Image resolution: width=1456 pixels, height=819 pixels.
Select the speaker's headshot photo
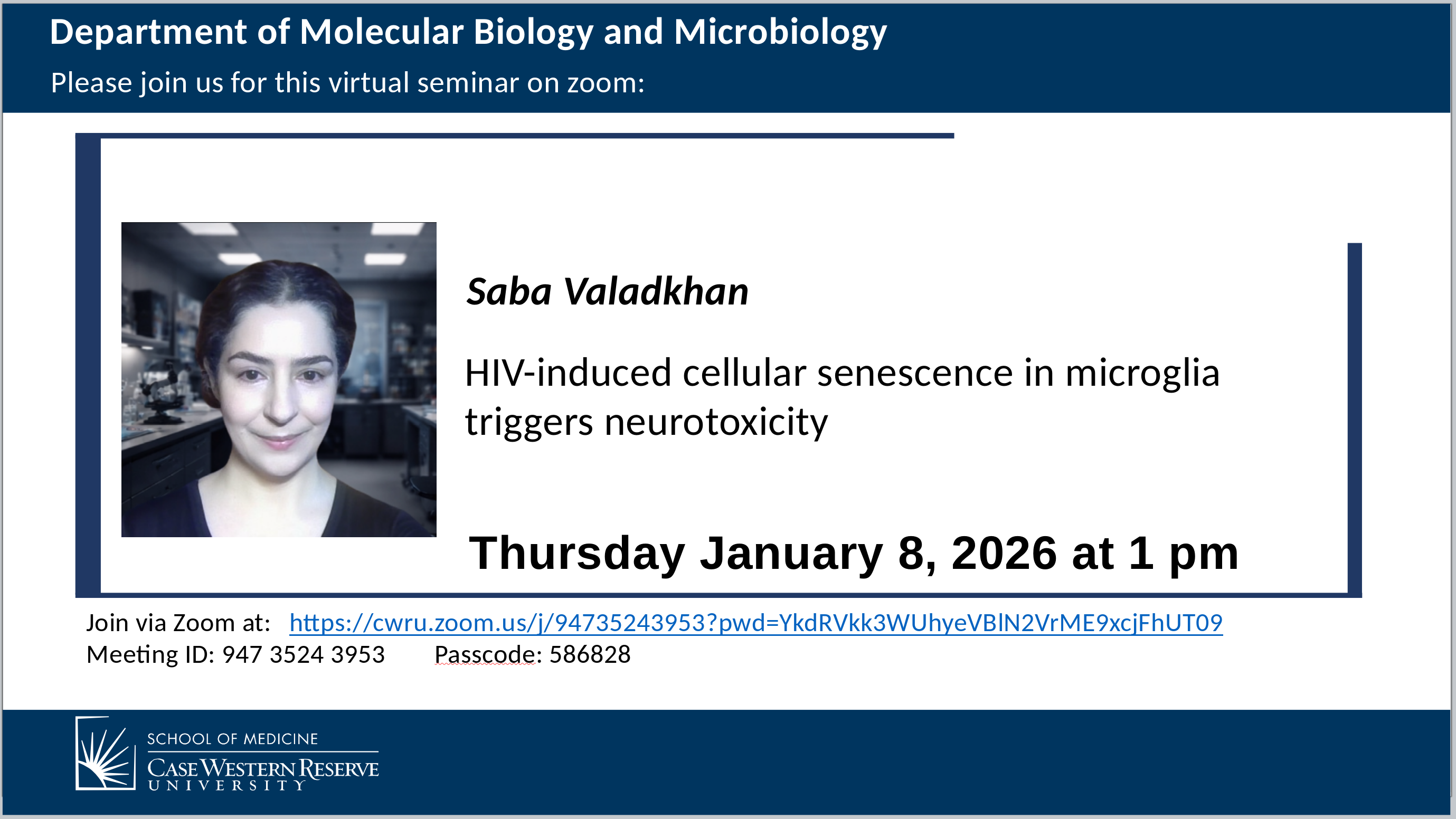(x=279, y=379)
